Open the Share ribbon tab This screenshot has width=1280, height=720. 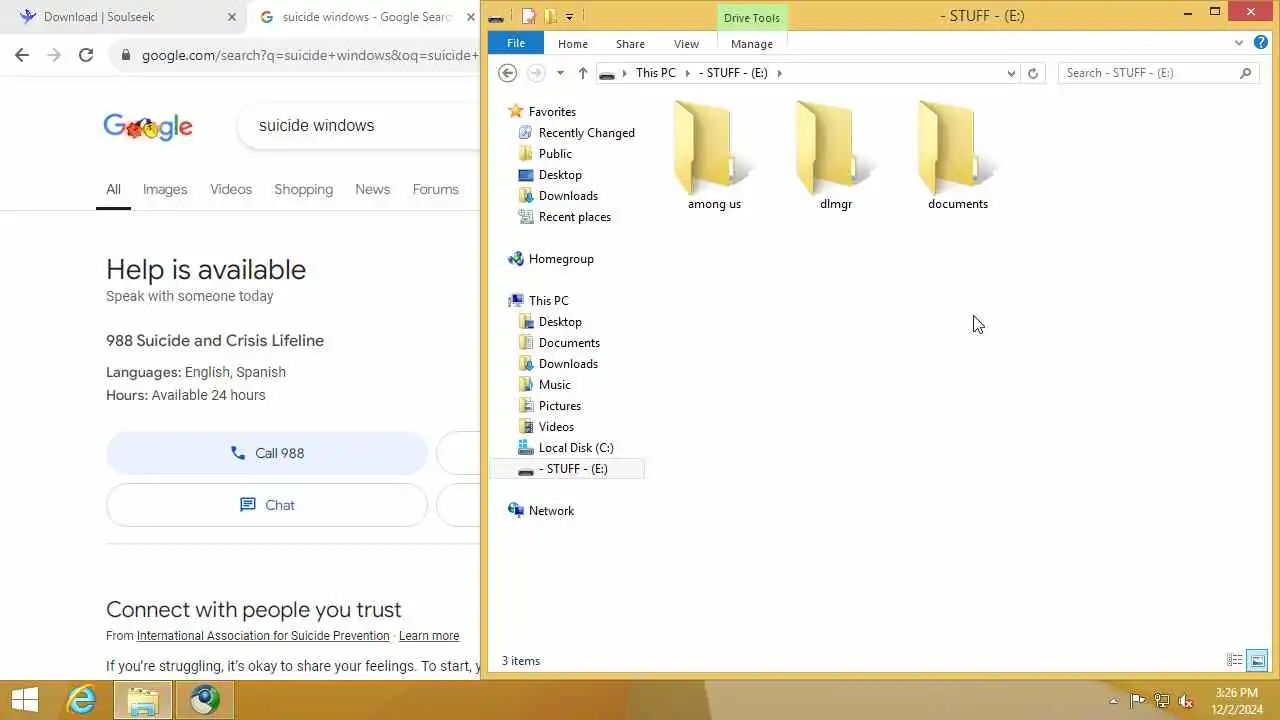click(630, 44)
